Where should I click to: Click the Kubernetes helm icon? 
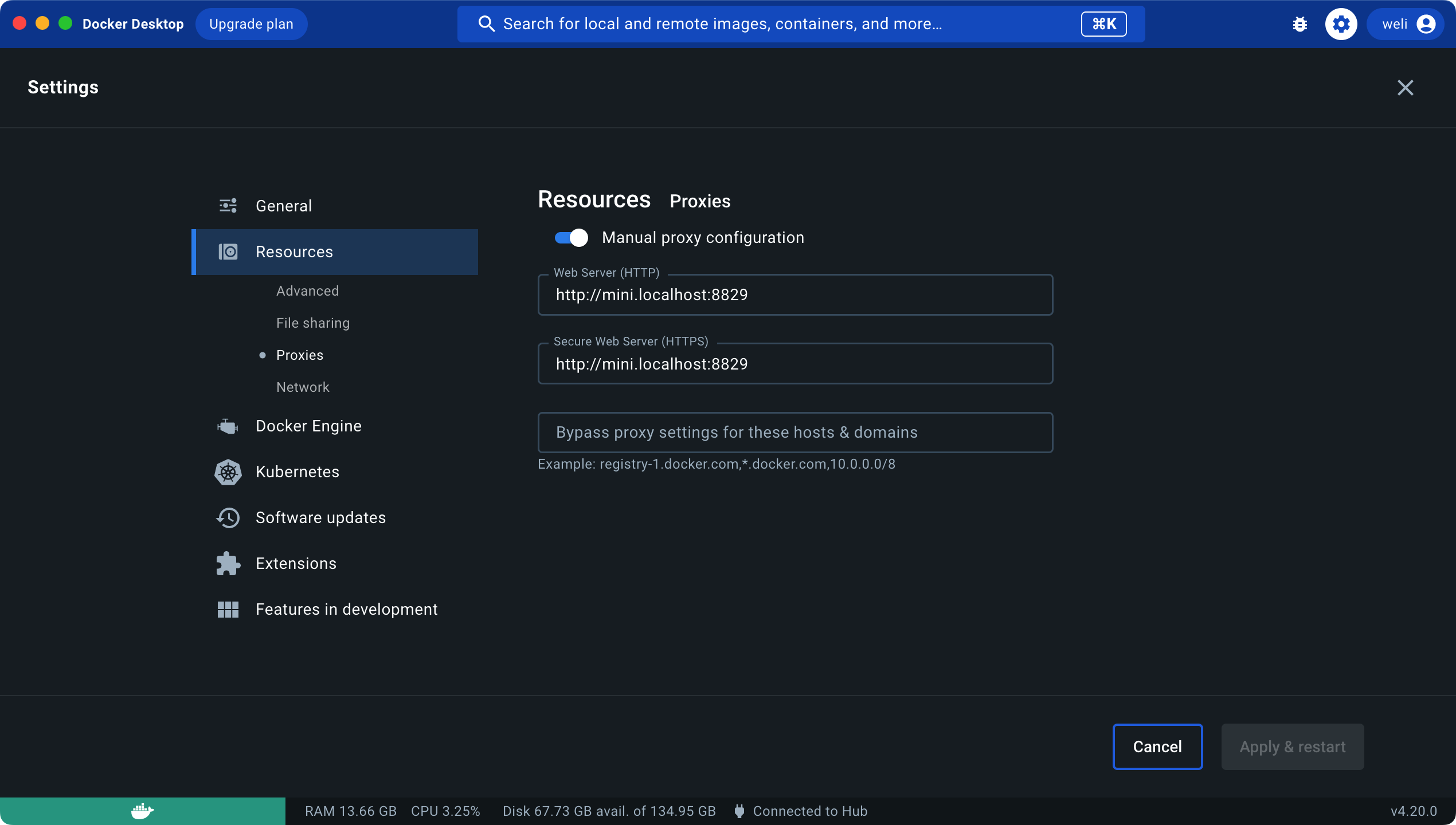[x=228, y=472]
